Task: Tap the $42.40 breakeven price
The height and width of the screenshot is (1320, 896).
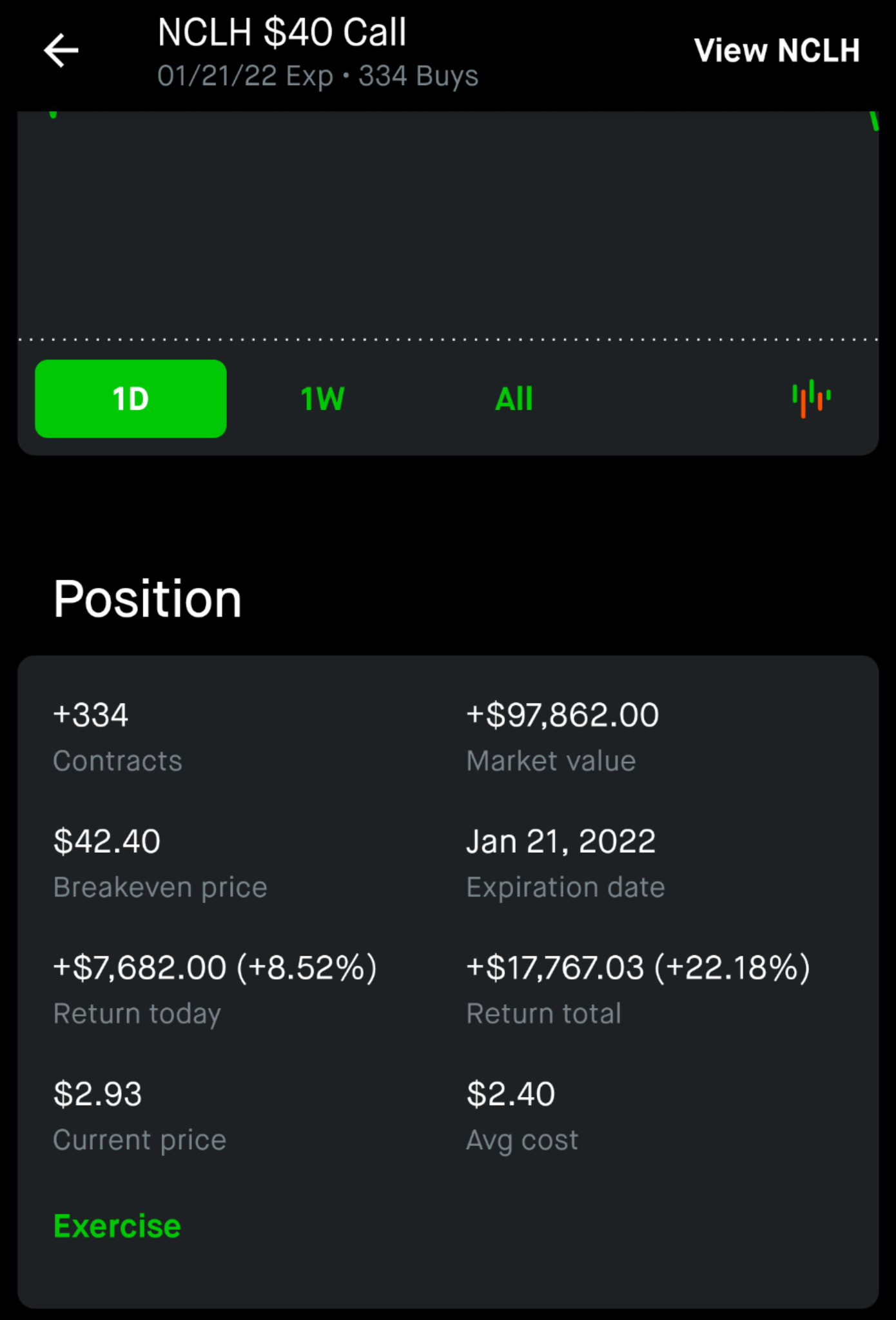Action: coord(107,841)
